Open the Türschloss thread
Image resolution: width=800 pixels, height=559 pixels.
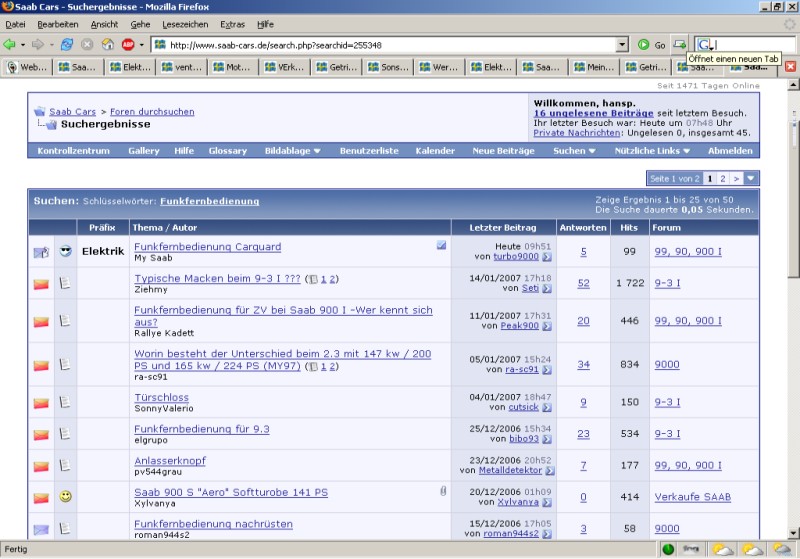click(x=161, y=397)
